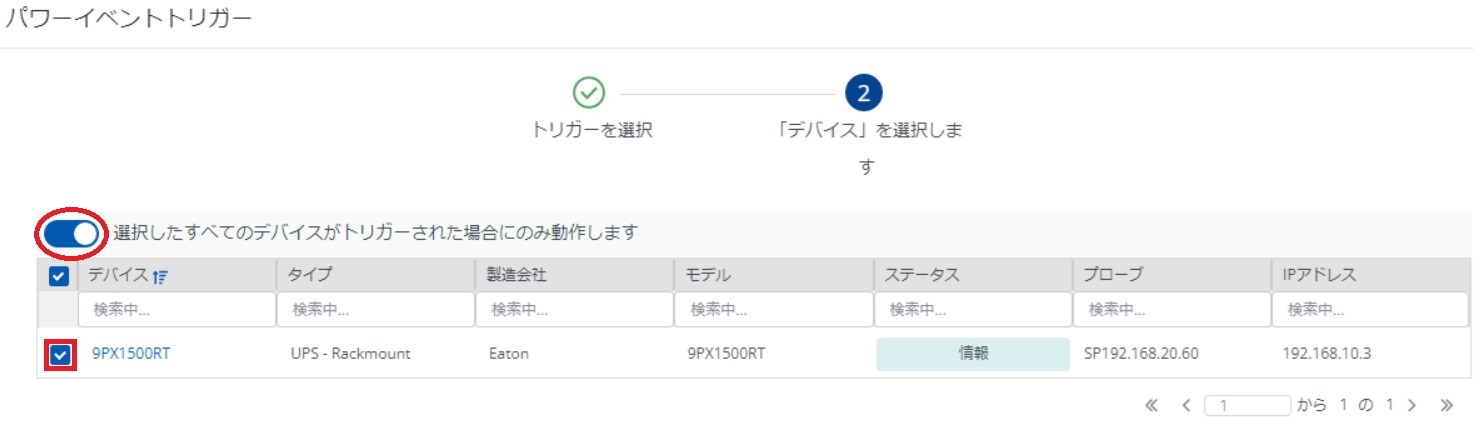Click the completed step checkmark icon

click(589, 93)
